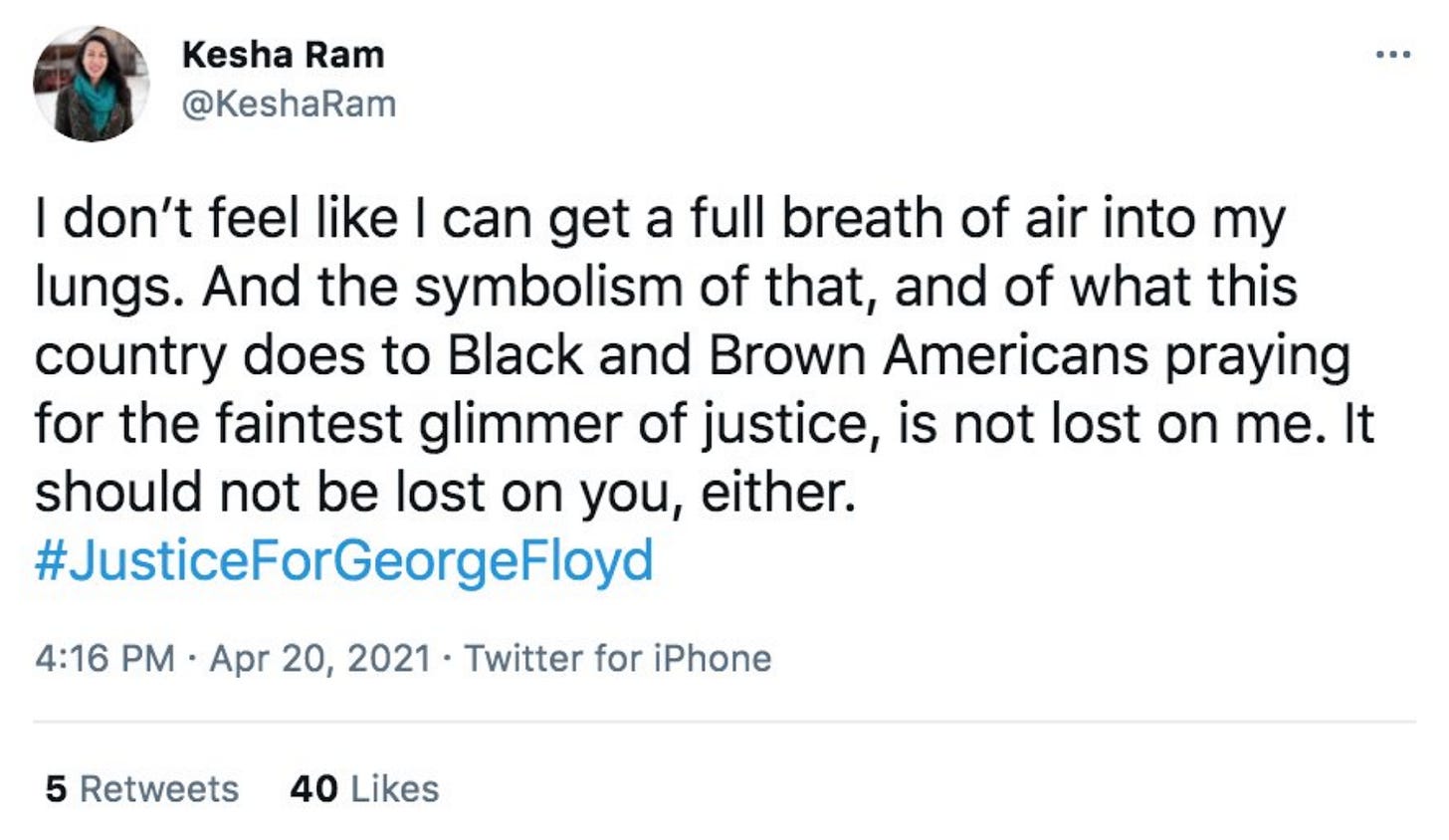View the 40 Likes list

pyautogui.click(x=364, y=789)
